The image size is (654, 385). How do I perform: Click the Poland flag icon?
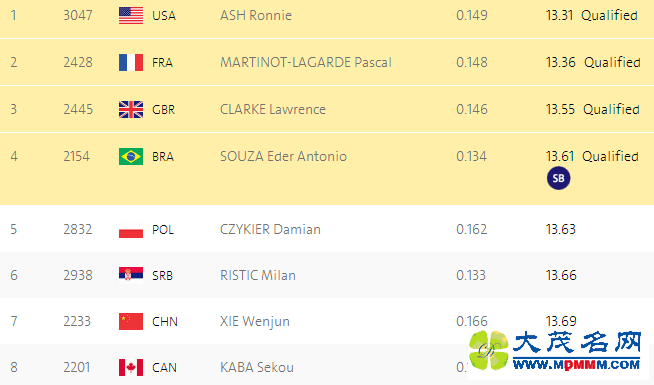(131, 230)
